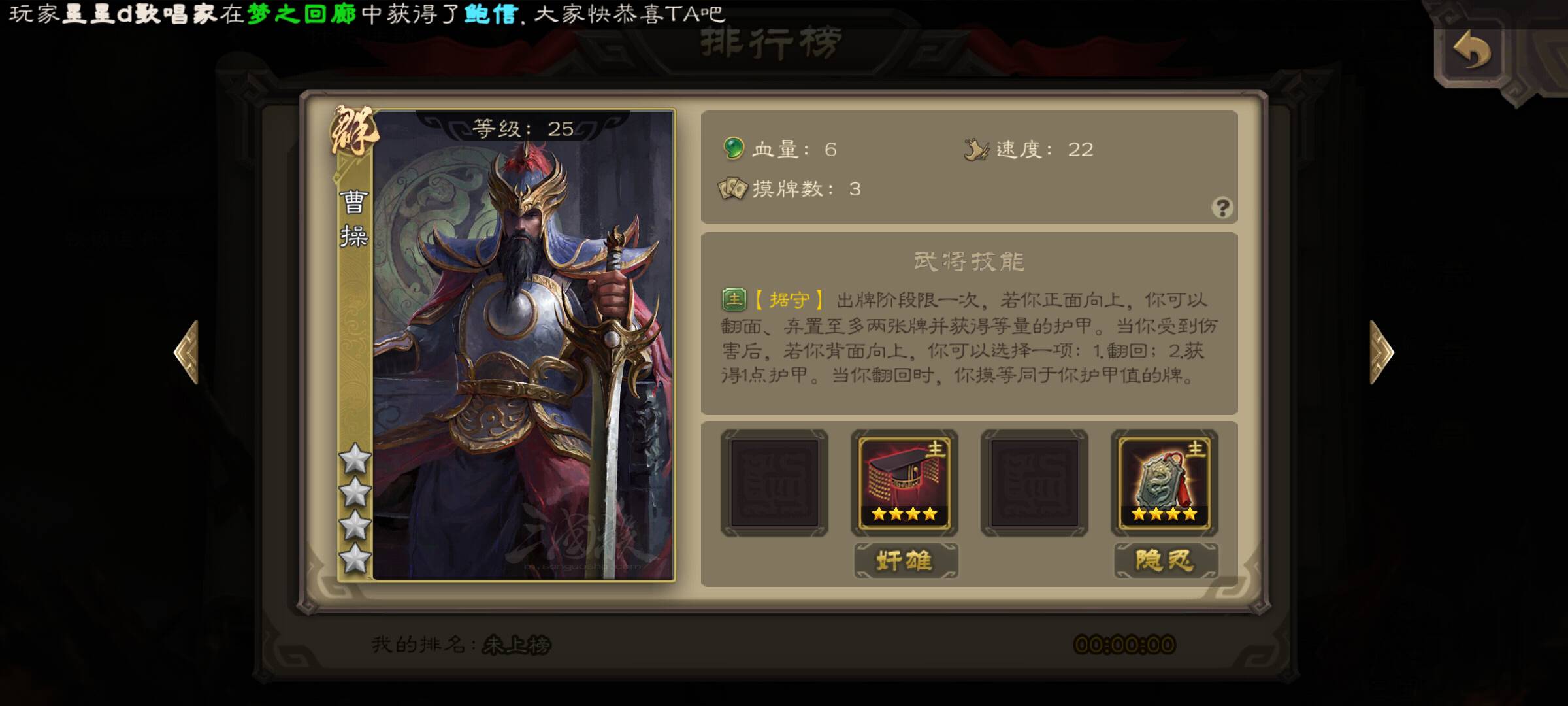Click the 奸雄 skill button

(x=906, y=560)
